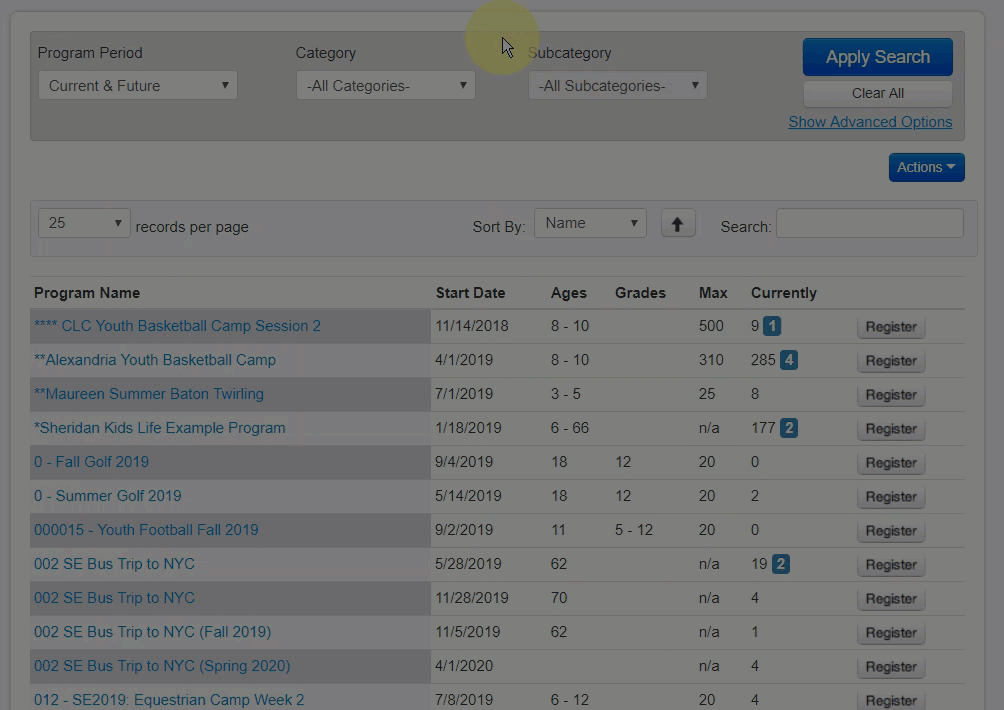Change the records per page dropdown

click(84, 223)
